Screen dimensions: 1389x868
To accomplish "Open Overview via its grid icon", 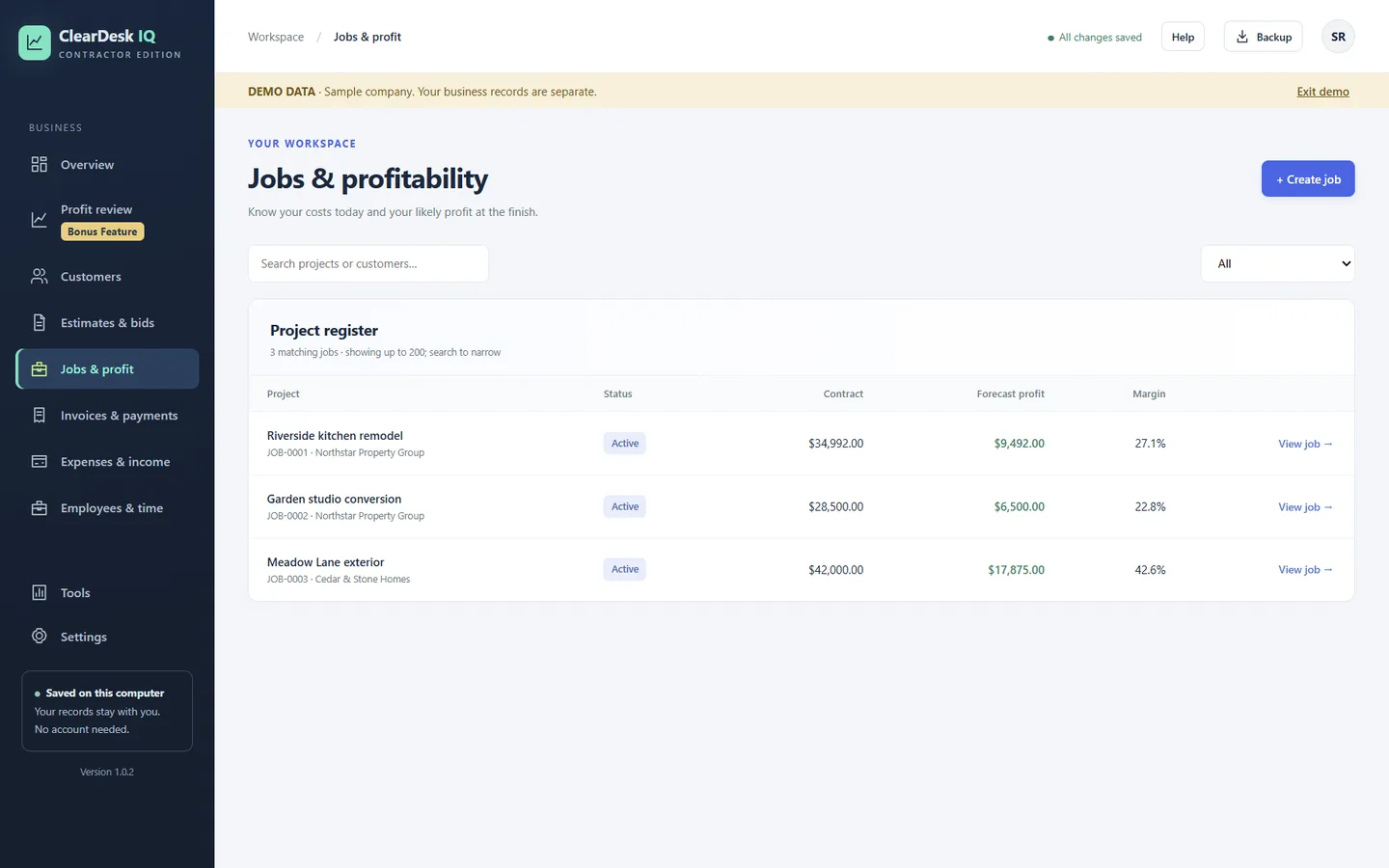I will point(40,165).
